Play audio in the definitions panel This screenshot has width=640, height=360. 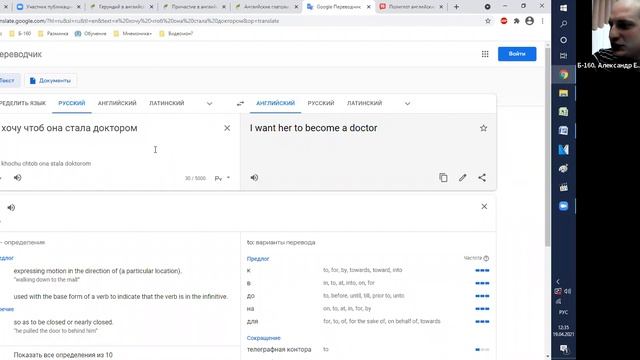click(11, 207)
